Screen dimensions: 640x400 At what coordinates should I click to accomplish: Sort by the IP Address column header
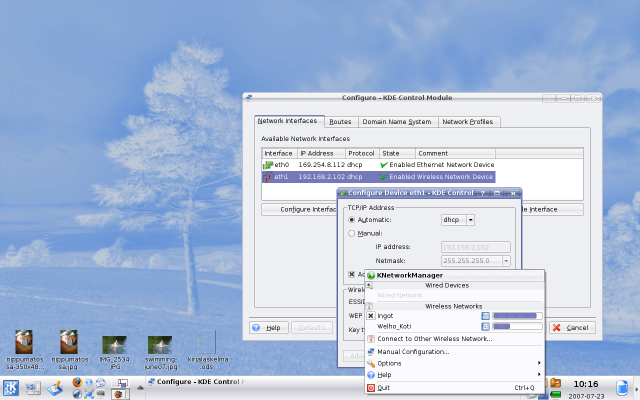(322, 153)
